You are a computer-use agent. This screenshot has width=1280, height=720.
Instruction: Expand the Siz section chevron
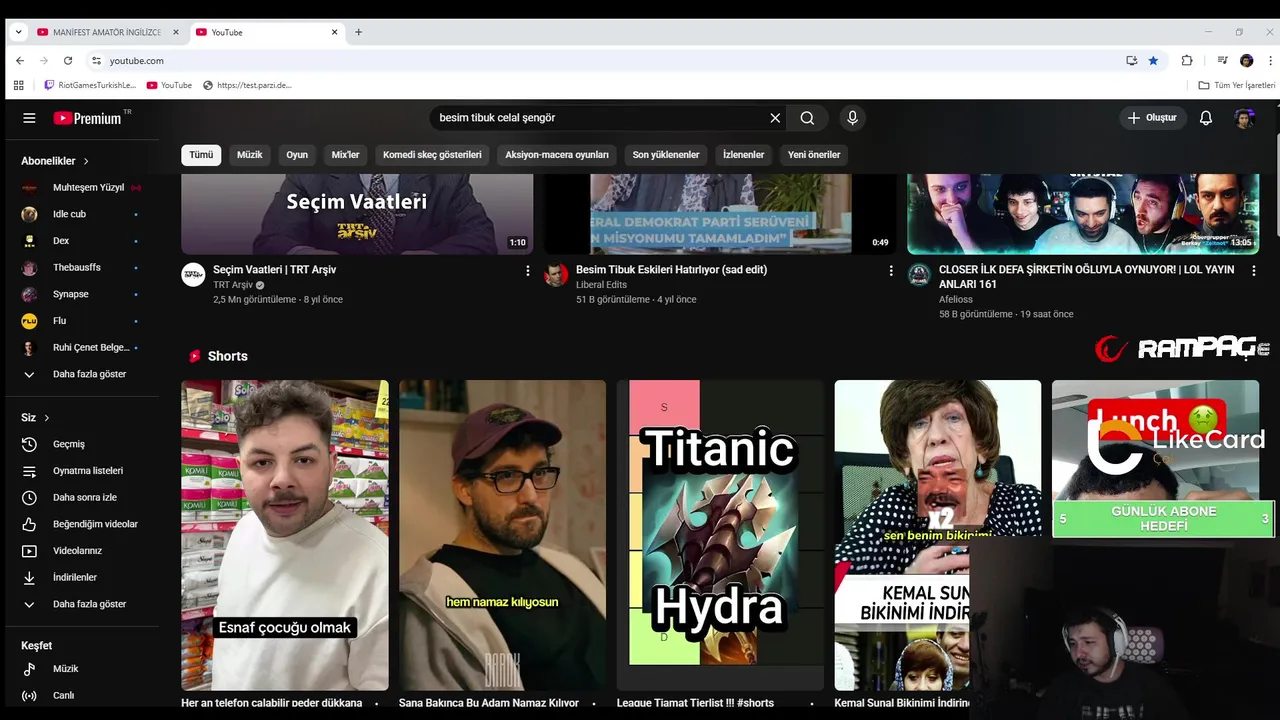[x=46, y=418]
